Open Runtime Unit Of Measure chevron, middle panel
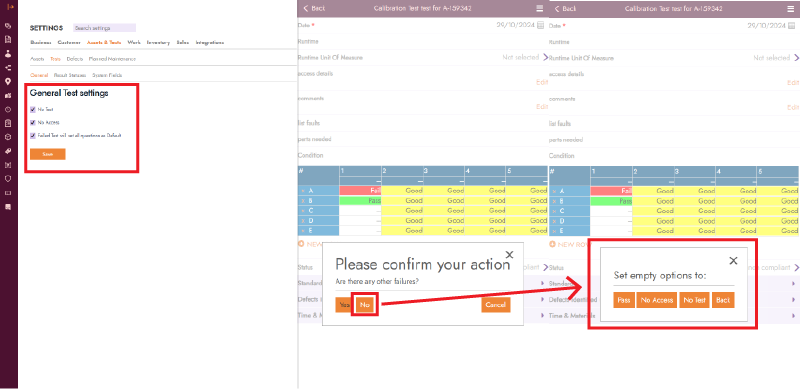The image size is (800, 389). click(545, 58)
